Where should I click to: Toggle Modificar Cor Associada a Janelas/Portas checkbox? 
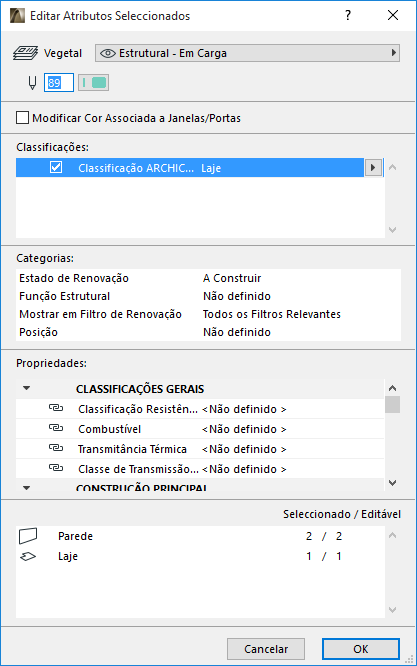23,118
